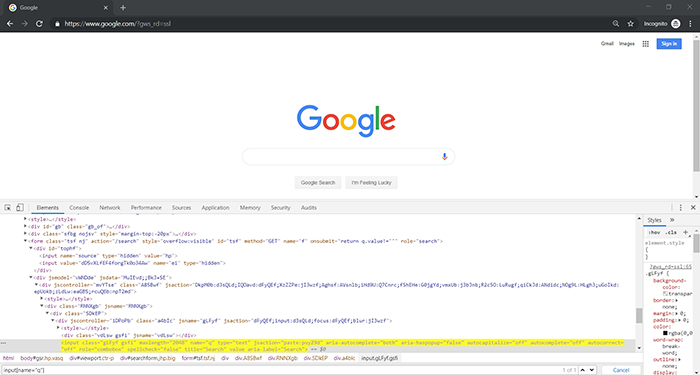Image resolution: width=700 pixels, height=375 pixels.
Task: Add a new style rule with plus icon
Action: (686, 232)
